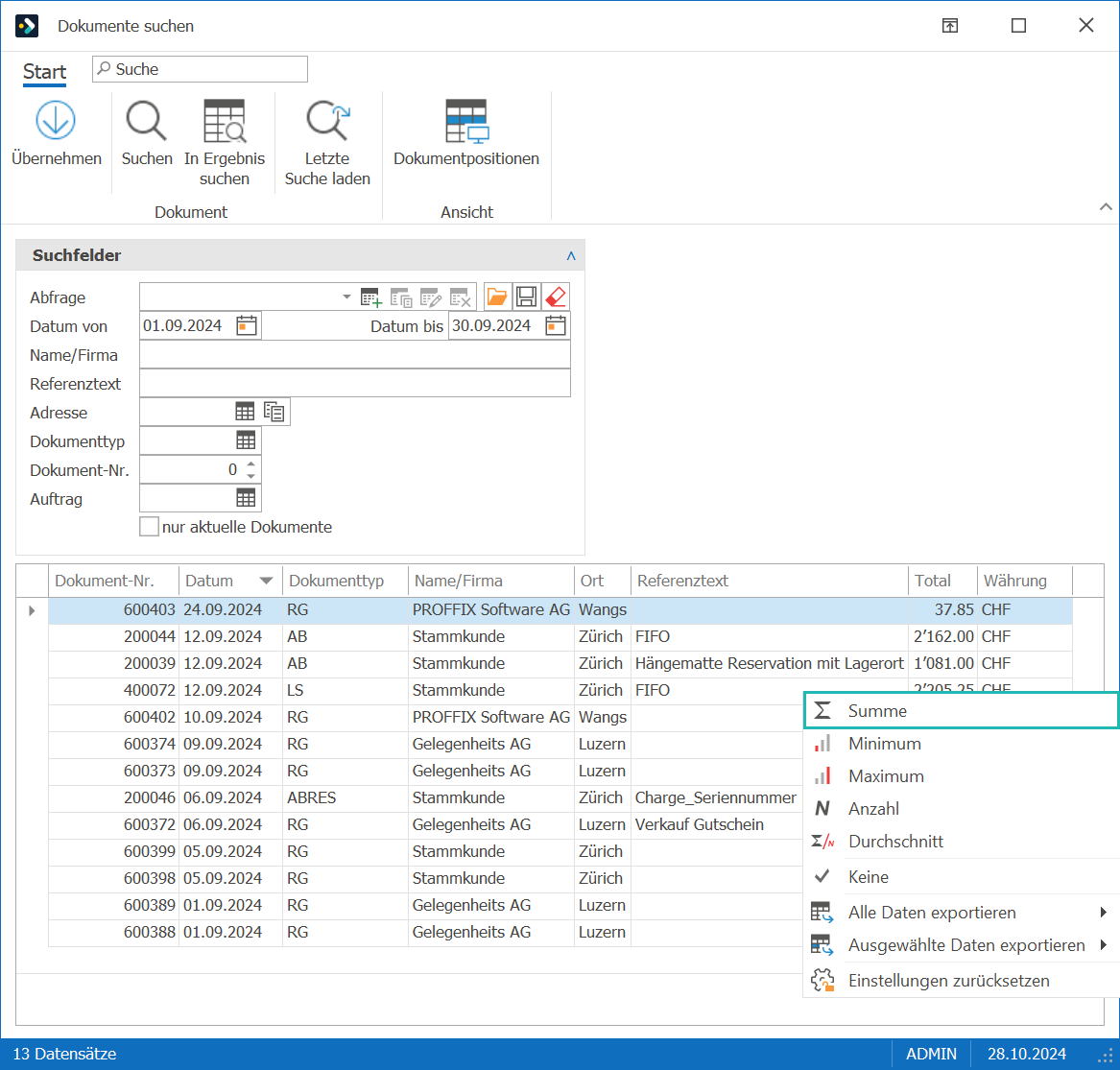Choose Keine in the context menu
The height and width of the screenshot is (1070, 1120).
click(x=962, y=877)
